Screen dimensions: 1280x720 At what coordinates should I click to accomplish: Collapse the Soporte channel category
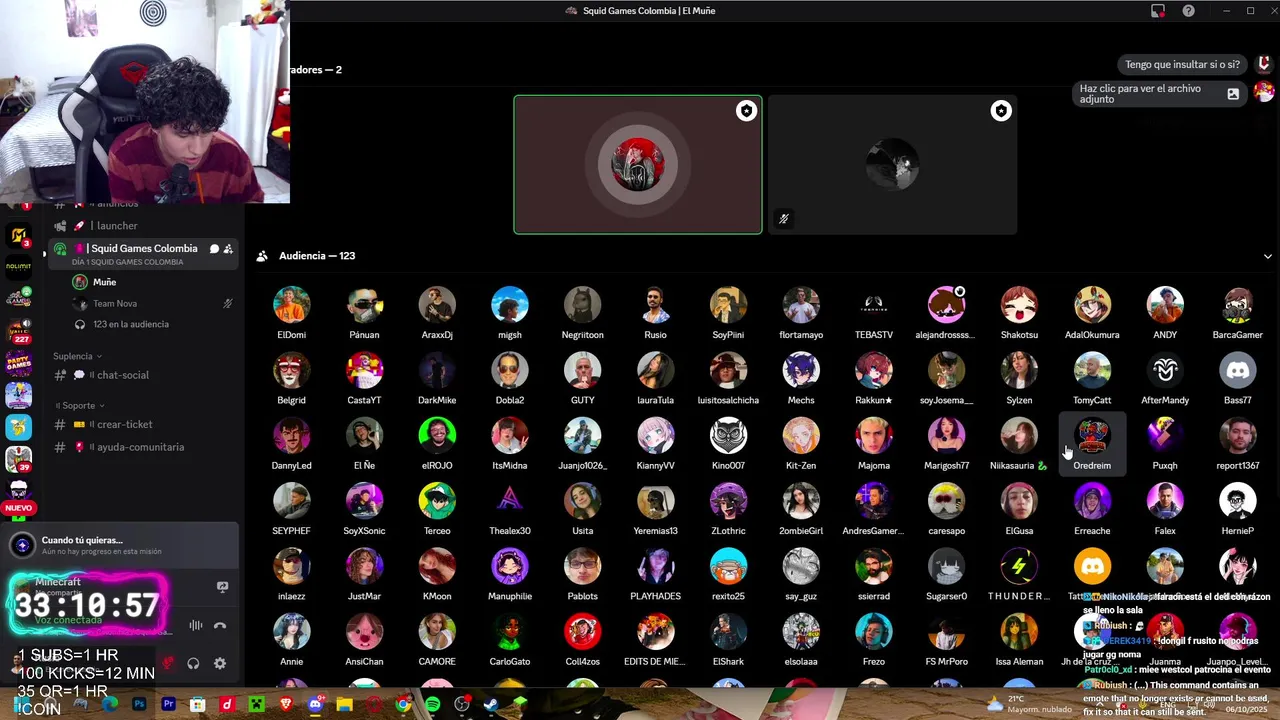point(82,405)
